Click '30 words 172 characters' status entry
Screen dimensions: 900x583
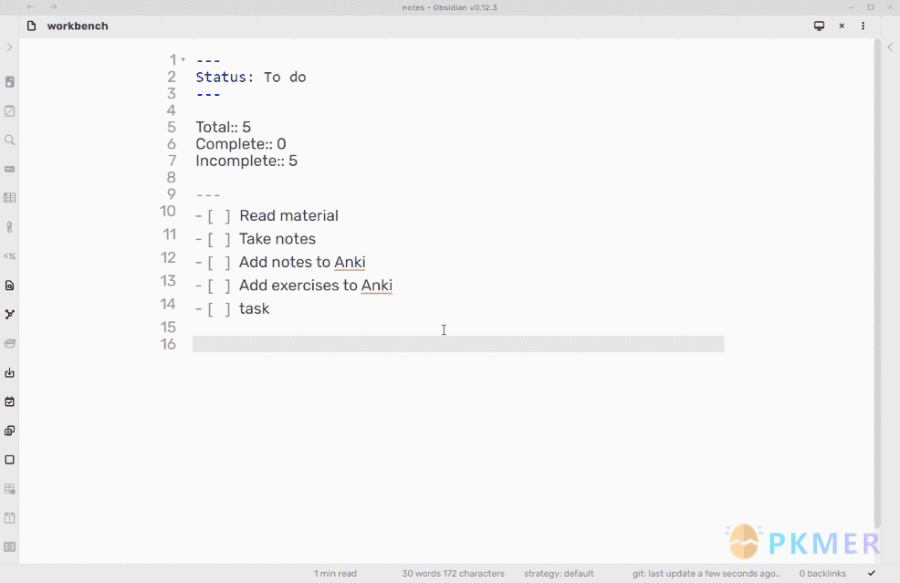453,573
